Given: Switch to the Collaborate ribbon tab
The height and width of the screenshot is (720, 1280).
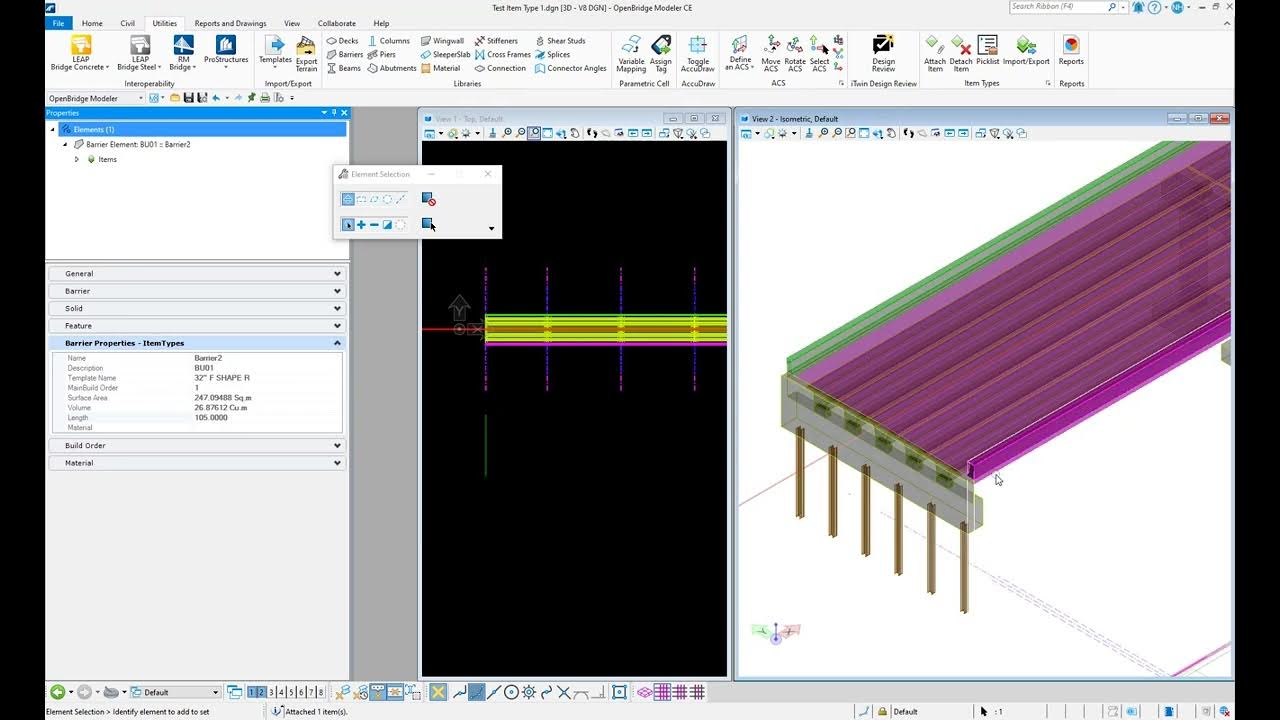Looking at the screenshot, I should 337,23.
